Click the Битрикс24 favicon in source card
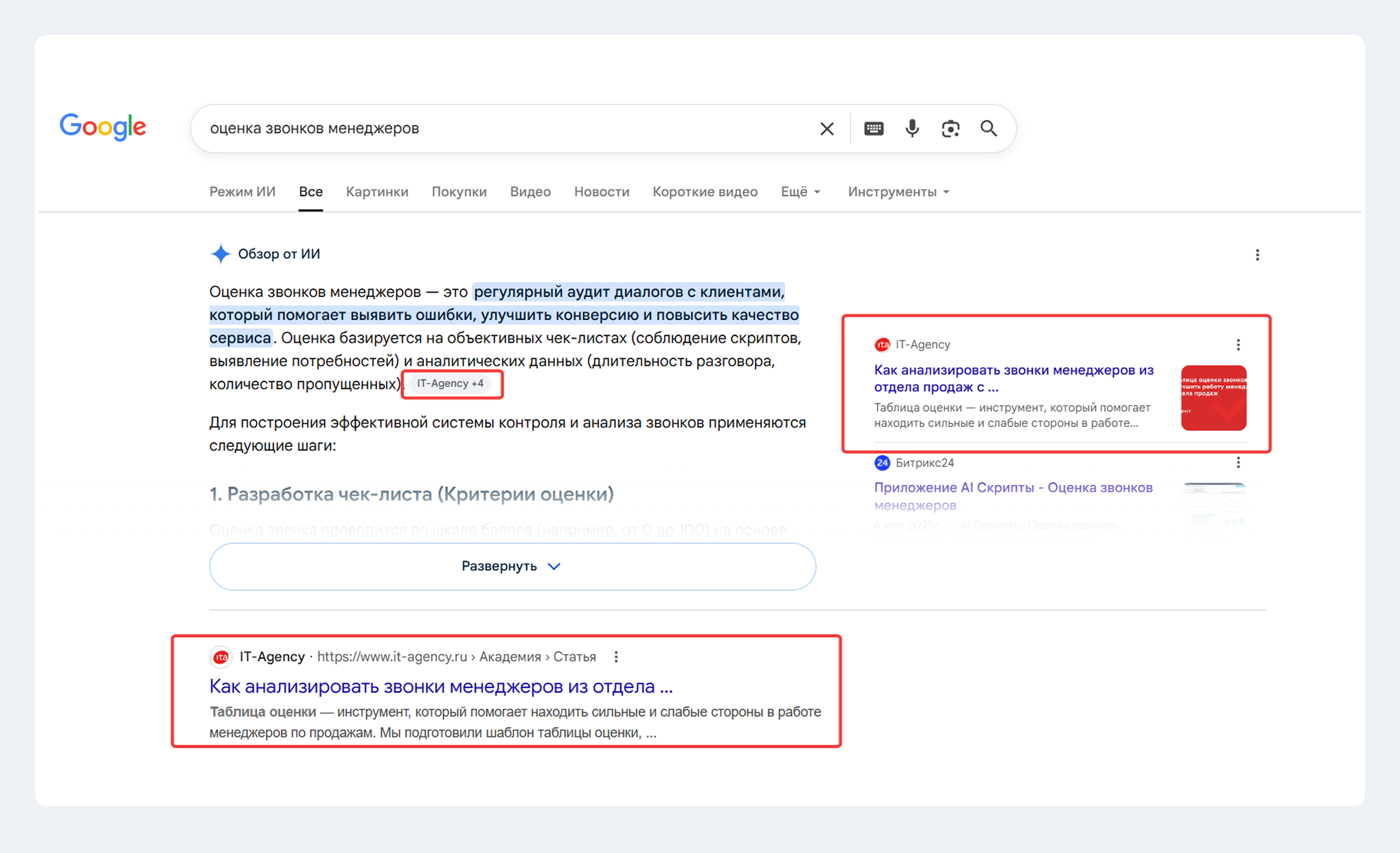The image size is (1400, 853). coord(882,463)
